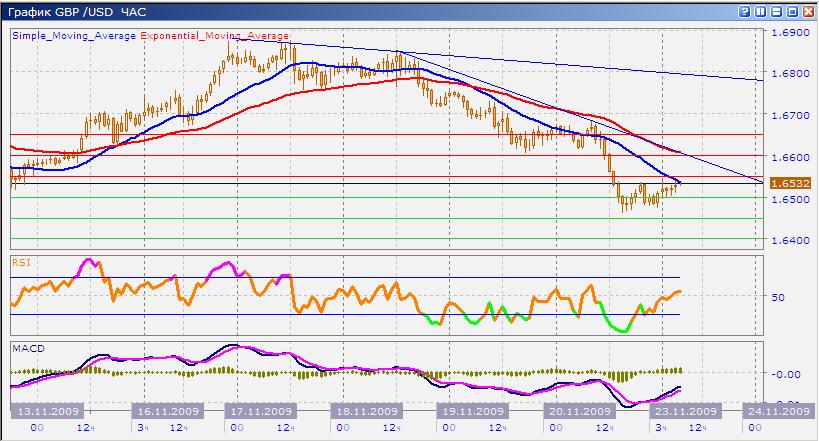The image size is (819, 441).
Task: Jump to the 17.11.2009 date marker
Action: pyautogui.click(x=260, y=411)
